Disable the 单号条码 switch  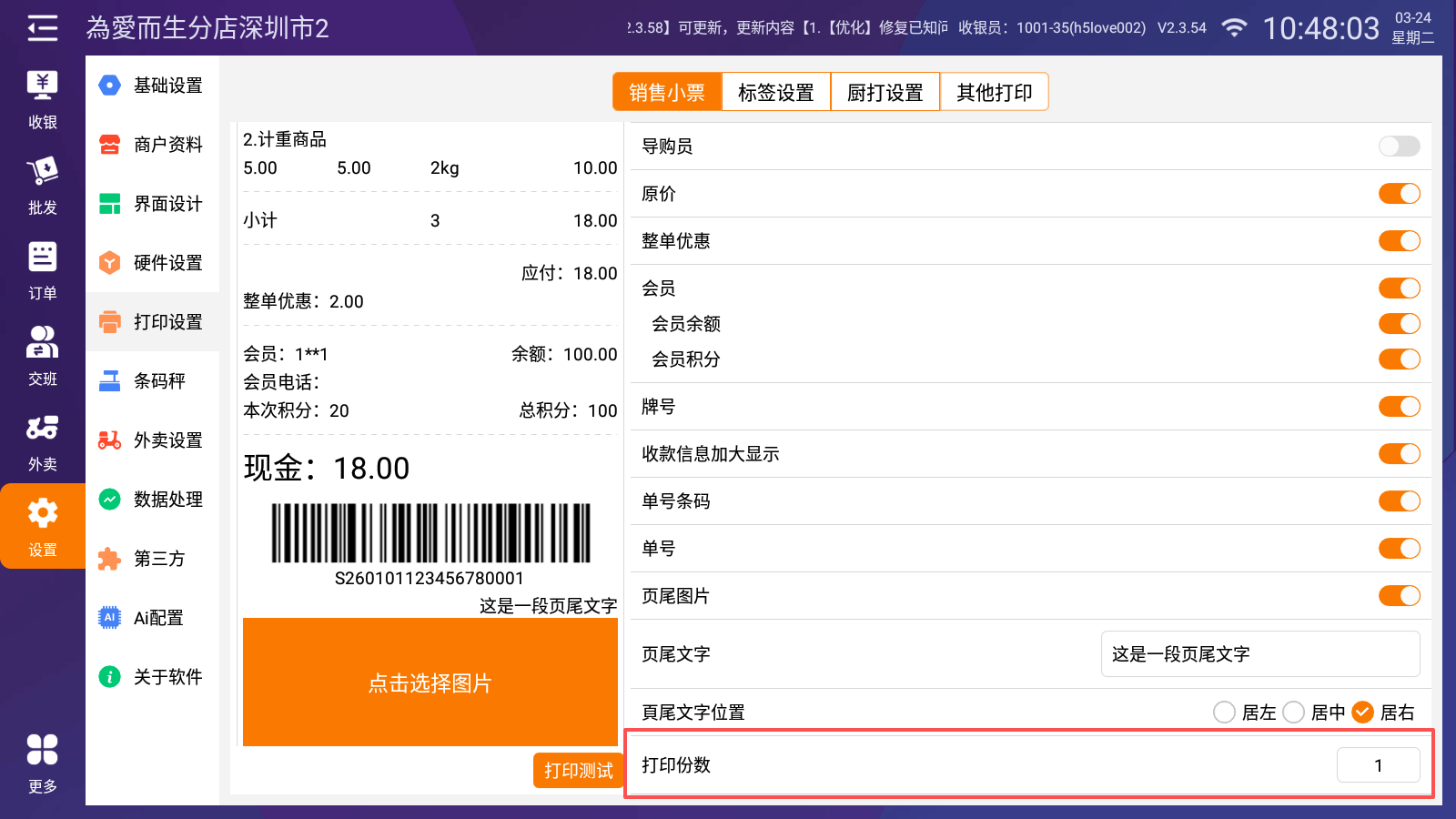[x=1399, y=501]
